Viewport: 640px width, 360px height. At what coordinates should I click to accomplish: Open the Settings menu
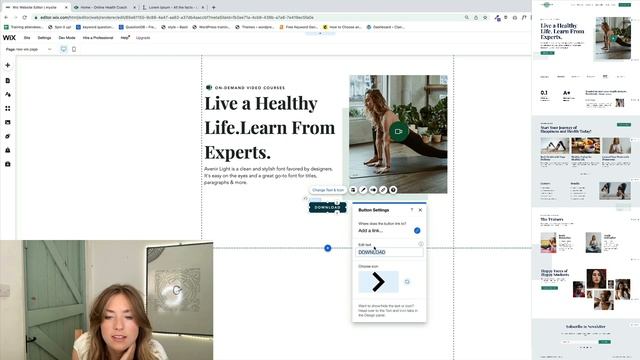click(x=44, y=38)
